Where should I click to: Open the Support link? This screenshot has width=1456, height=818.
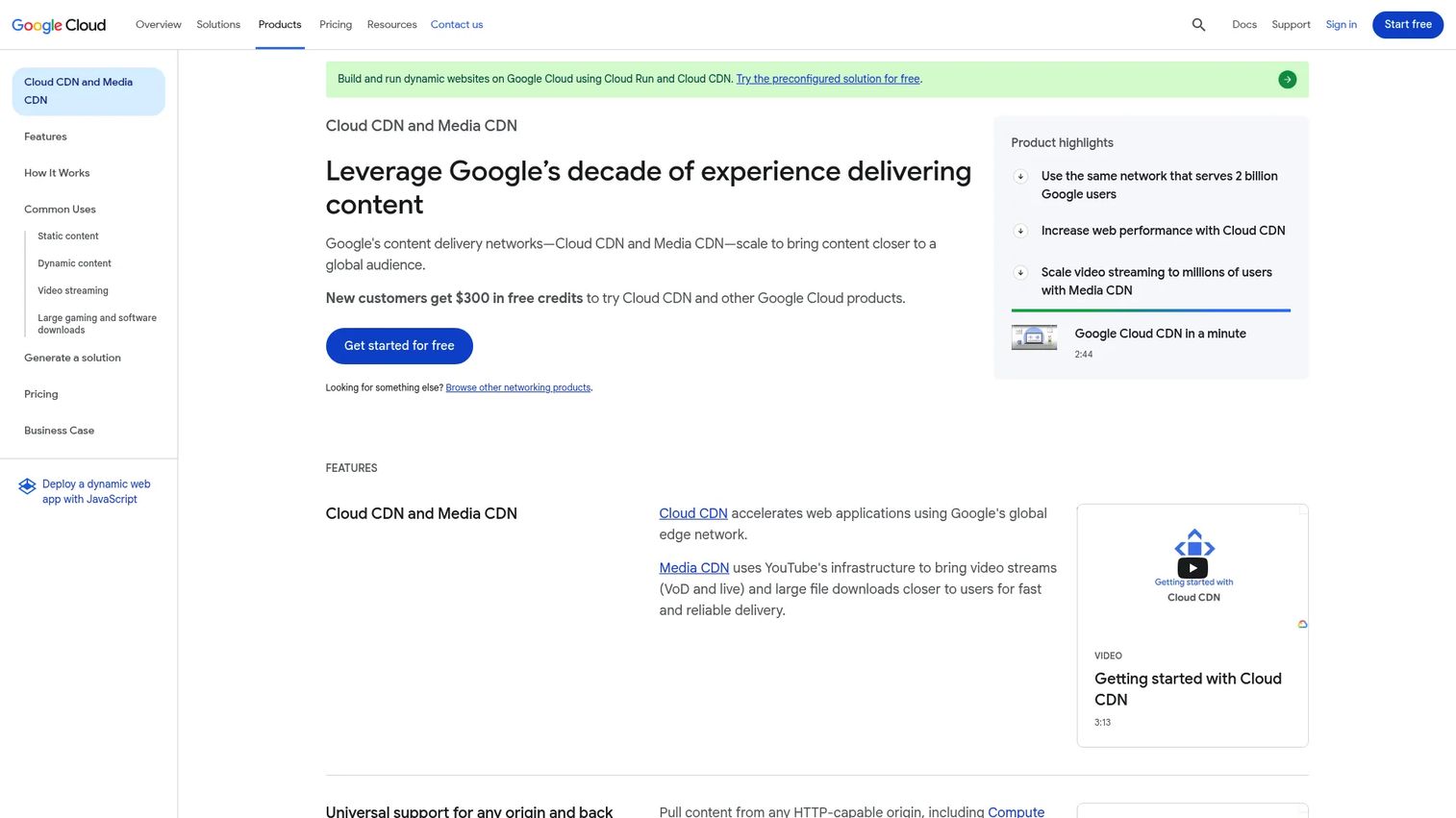click(1291, 25)
